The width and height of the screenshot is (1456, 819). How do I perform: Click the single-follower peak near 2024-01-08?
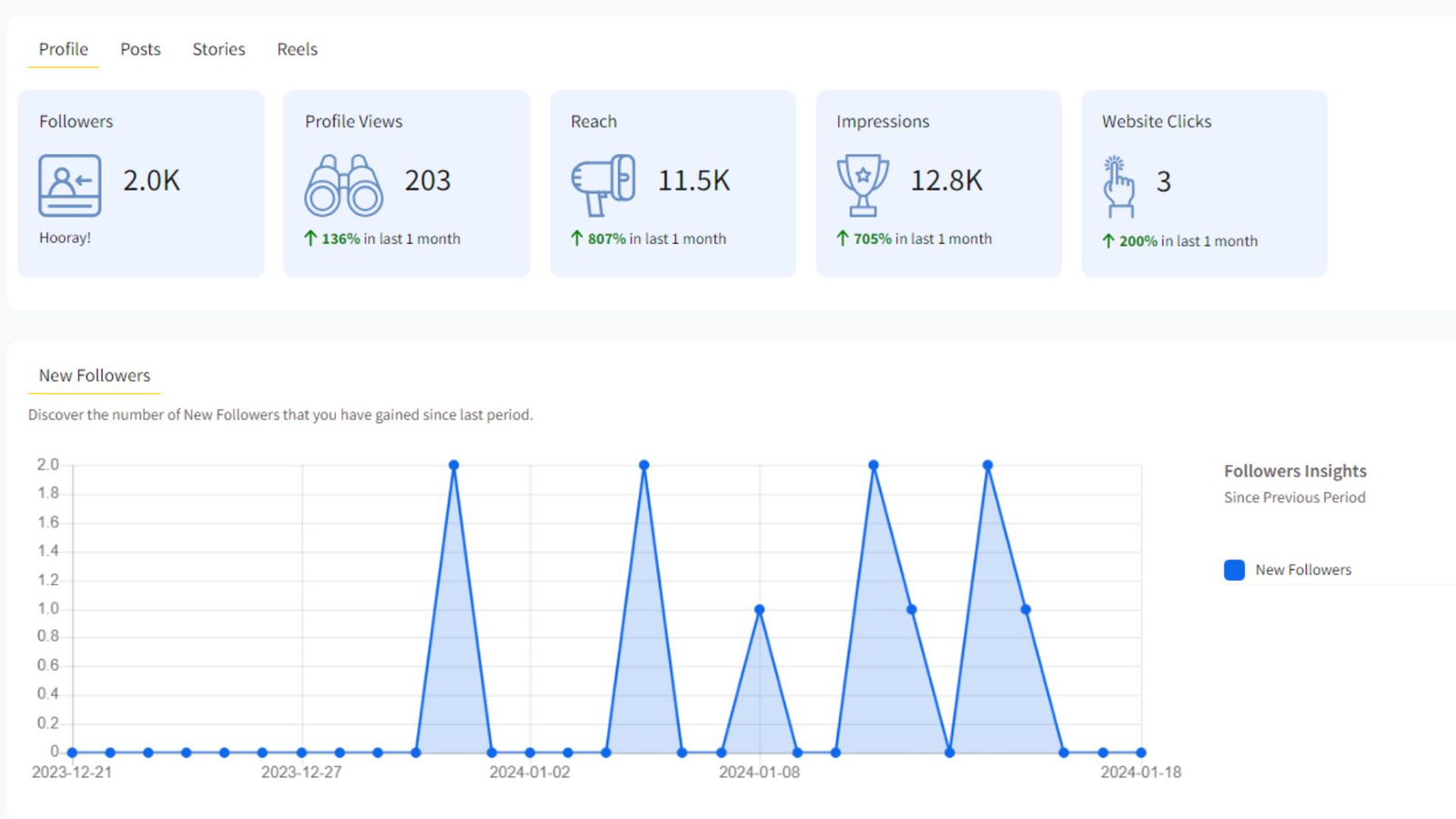[759, 610]
